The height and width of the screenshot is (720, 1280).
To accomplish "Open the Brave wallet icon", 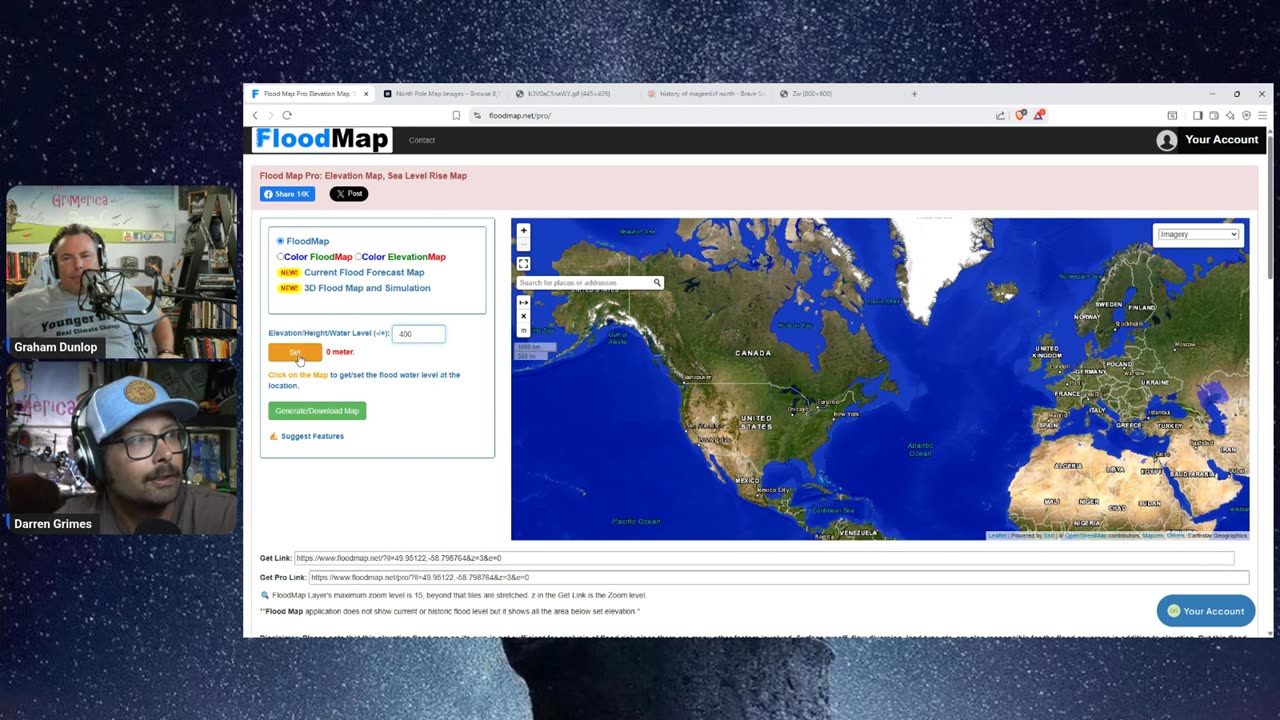I will tap(1214, 115).
